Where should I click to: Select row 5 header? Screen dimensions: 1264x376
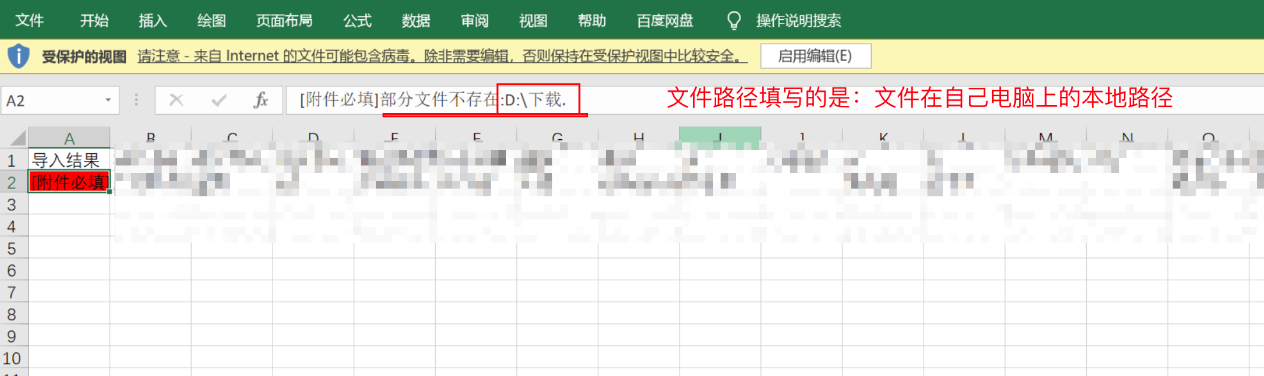point(14,248)
